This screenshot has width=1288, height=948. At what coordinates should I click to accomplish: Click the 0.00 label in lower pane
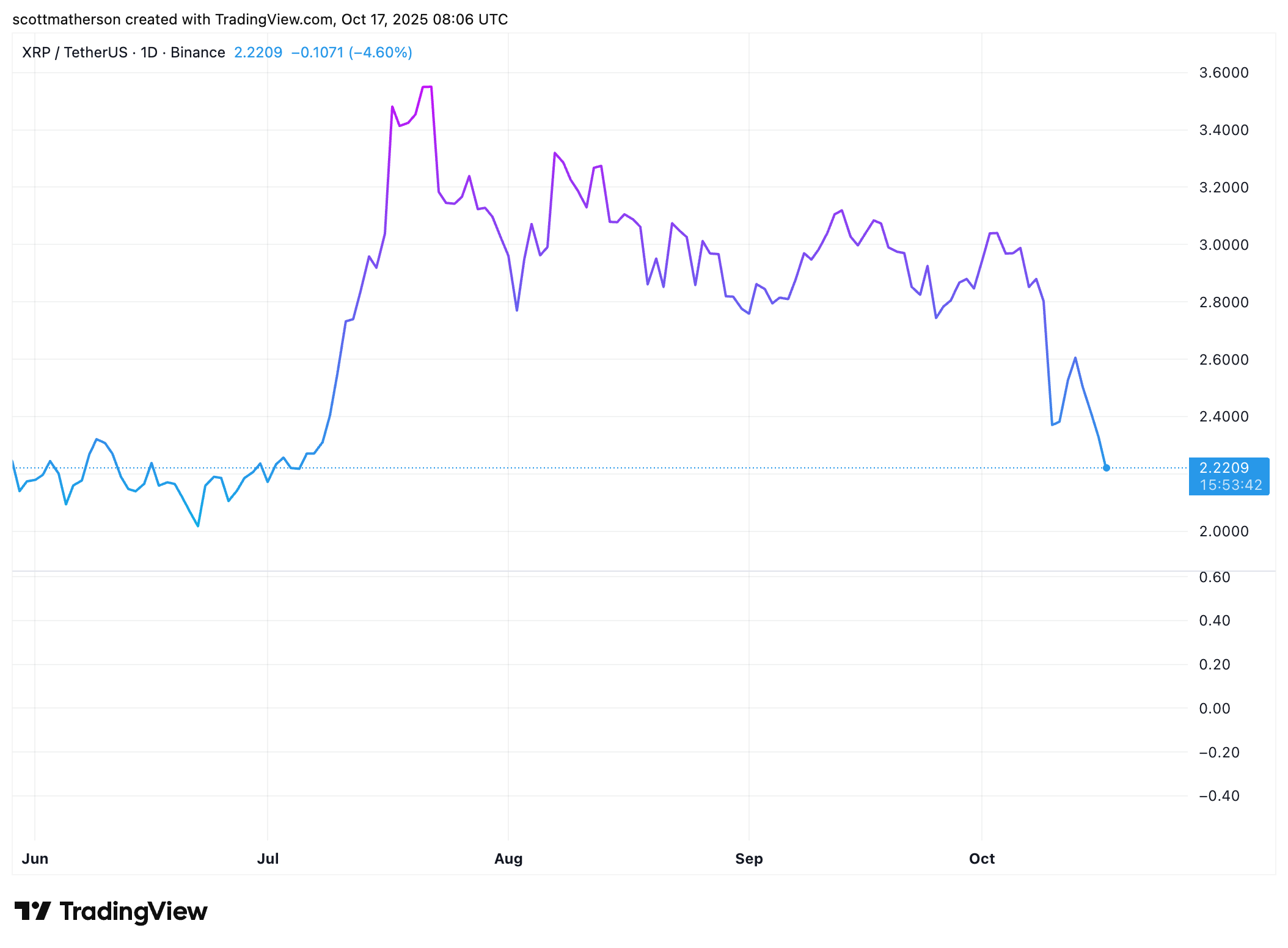click(x=1214, y=709)
